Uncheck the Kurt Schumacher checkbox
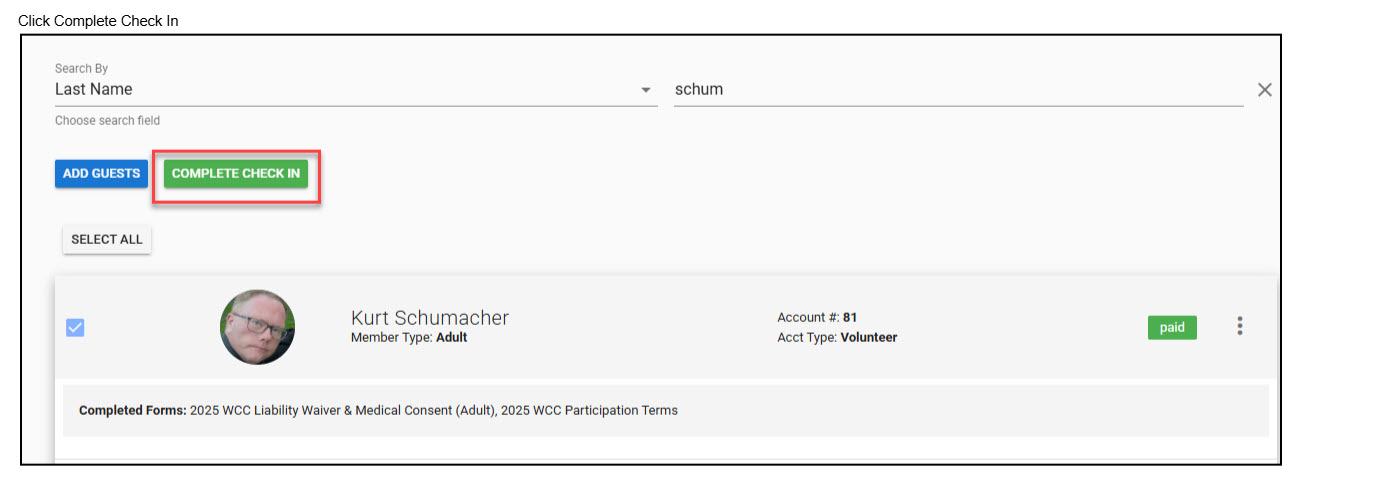 (75, 327)
